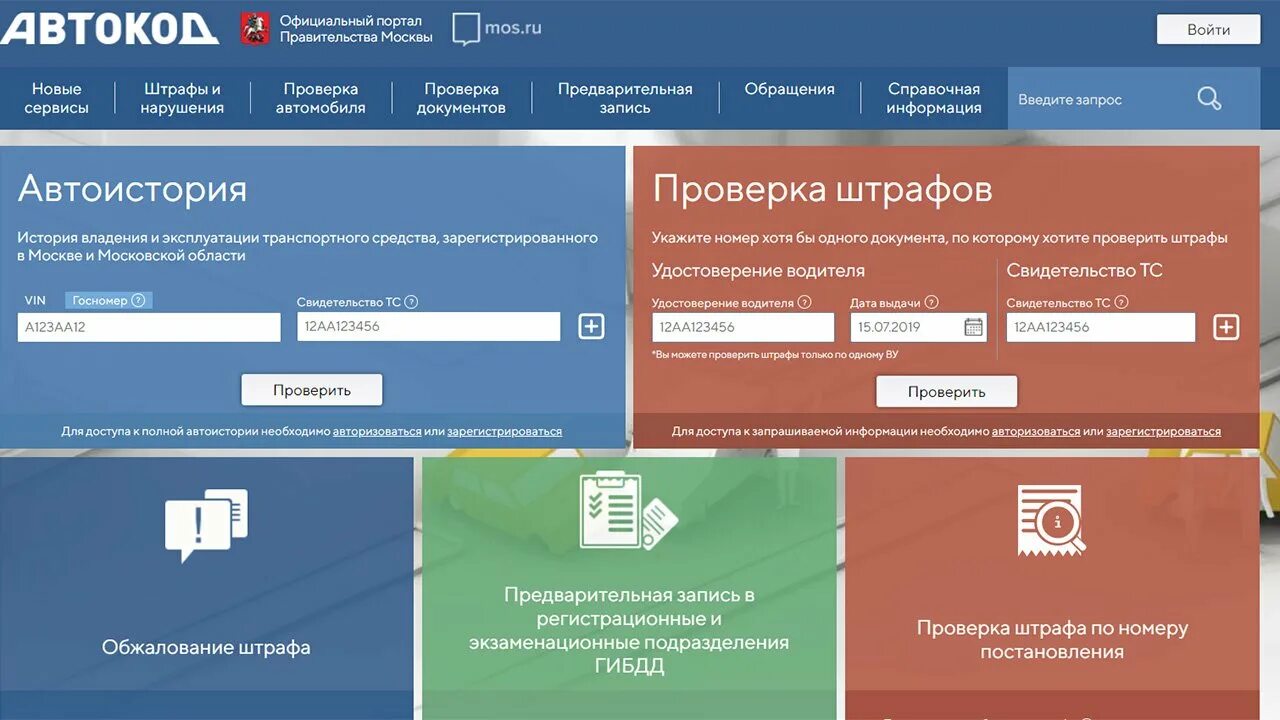This screenshot has height=720, width=1280.
Task: Click Проверить in Проверка штрафов panel
Action: click(x=947, y=392)
